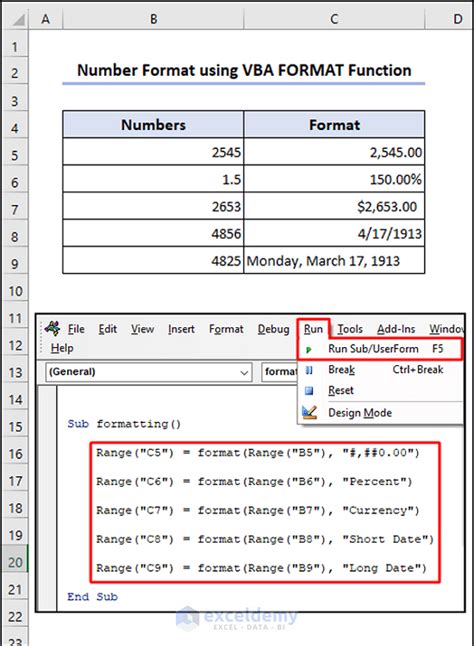474x646 pixels.
Task: Click cell containing 4/17/1913
Action: coord(334,234)
